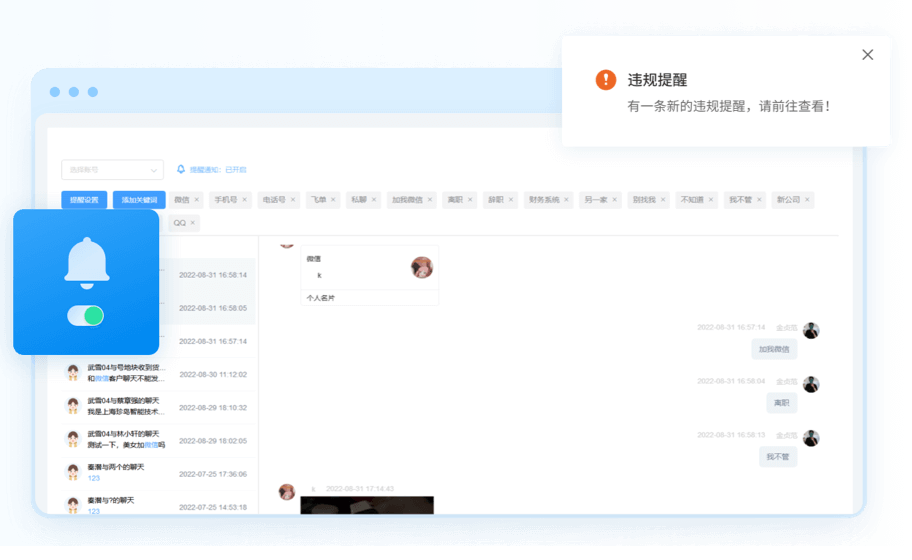Open the 选择账号 account dropdown
Viewport: 912px width, 560px height.
(x=112, y=170)
